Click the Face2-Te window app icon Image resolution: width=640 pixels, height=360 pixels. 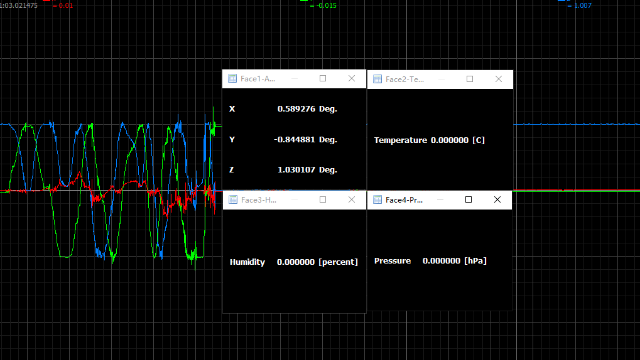pos(378,79)
